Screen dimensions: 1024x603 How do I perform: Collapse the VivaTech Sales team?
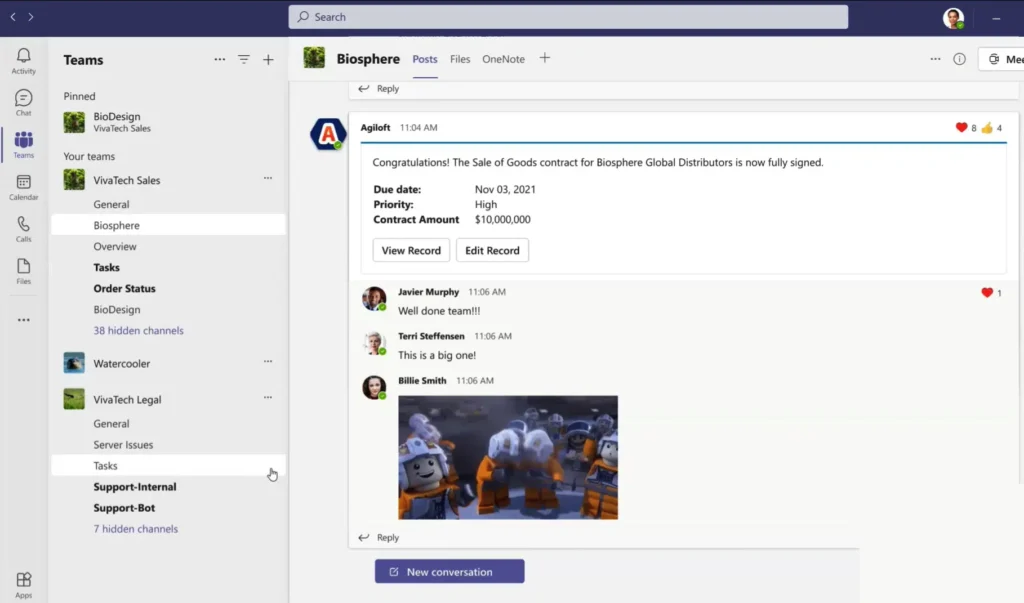pyautogui.click(x=127, y=180)
